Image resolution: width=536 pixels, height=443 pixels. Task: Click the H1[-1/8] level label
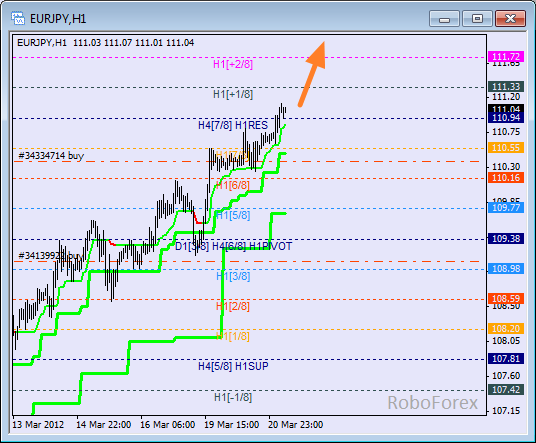pyautogui.click(x=233, y=397)
